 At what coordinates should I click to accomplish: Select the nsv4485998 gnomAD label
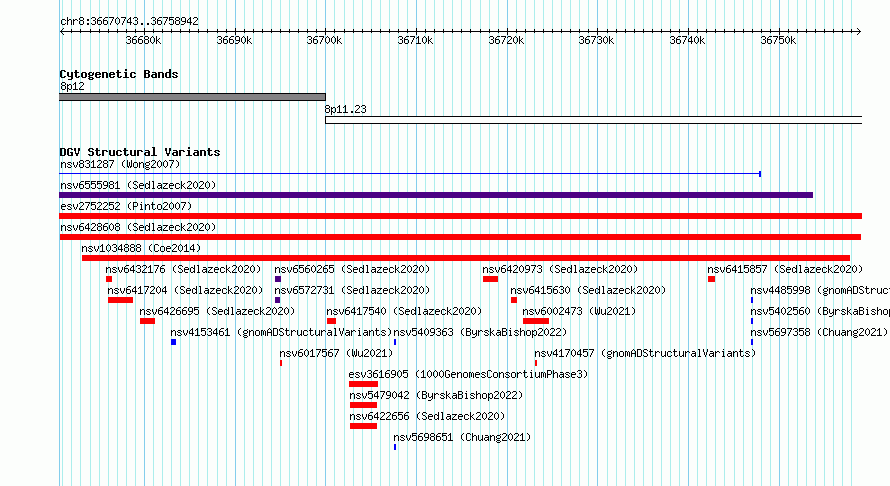click(820, 290)
